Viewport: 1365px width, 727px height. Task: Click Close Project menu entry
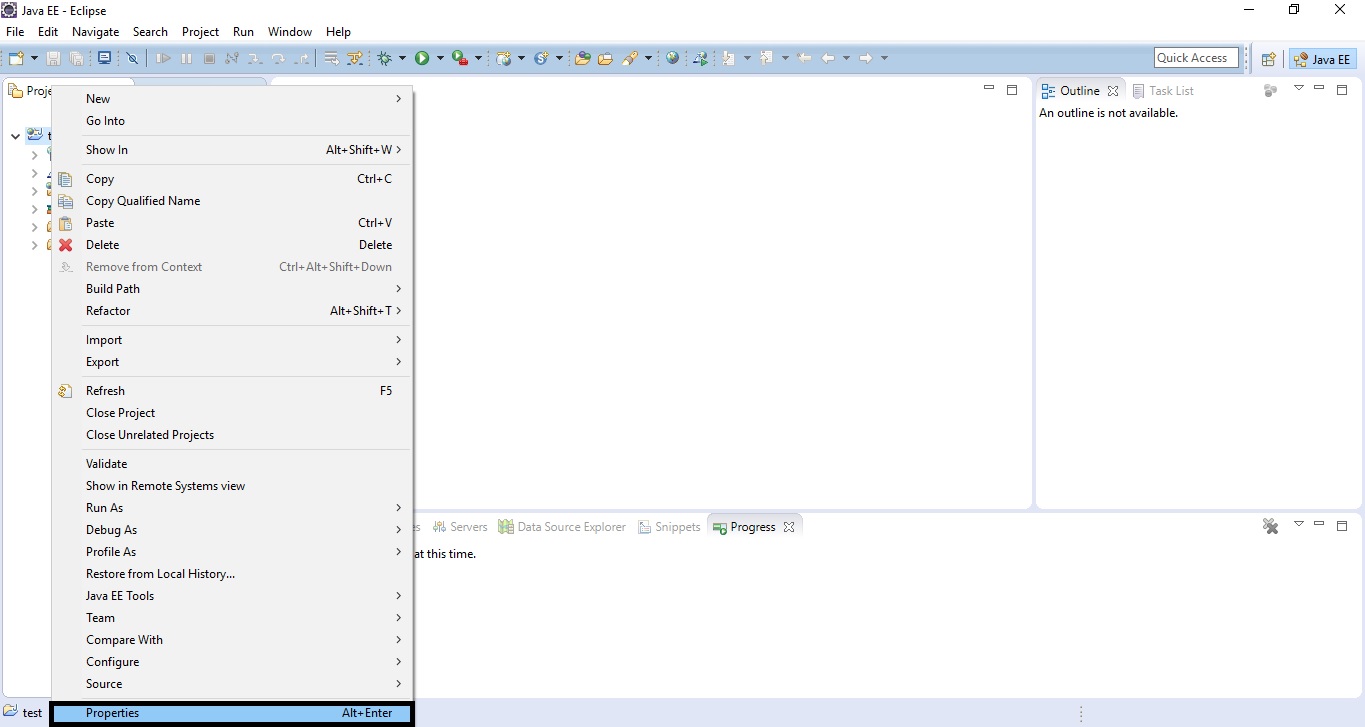click(232, 413)
